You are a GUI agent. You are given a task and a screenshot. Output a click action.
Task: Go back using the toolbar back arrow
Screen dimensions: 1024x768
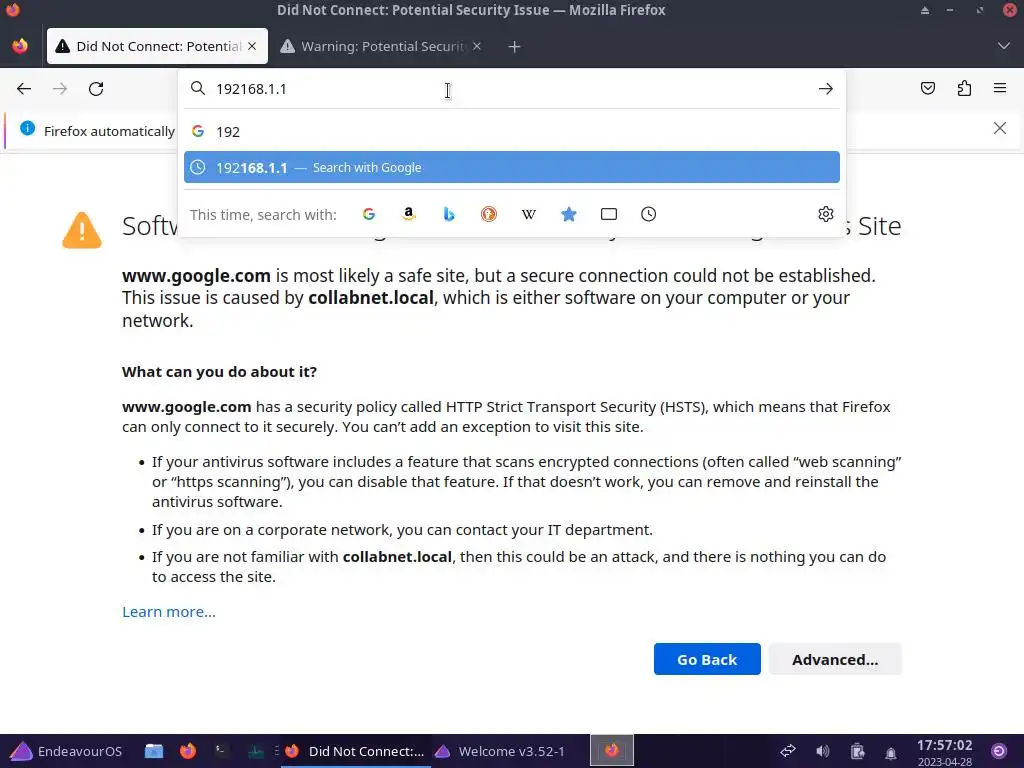tap(24, 89)
